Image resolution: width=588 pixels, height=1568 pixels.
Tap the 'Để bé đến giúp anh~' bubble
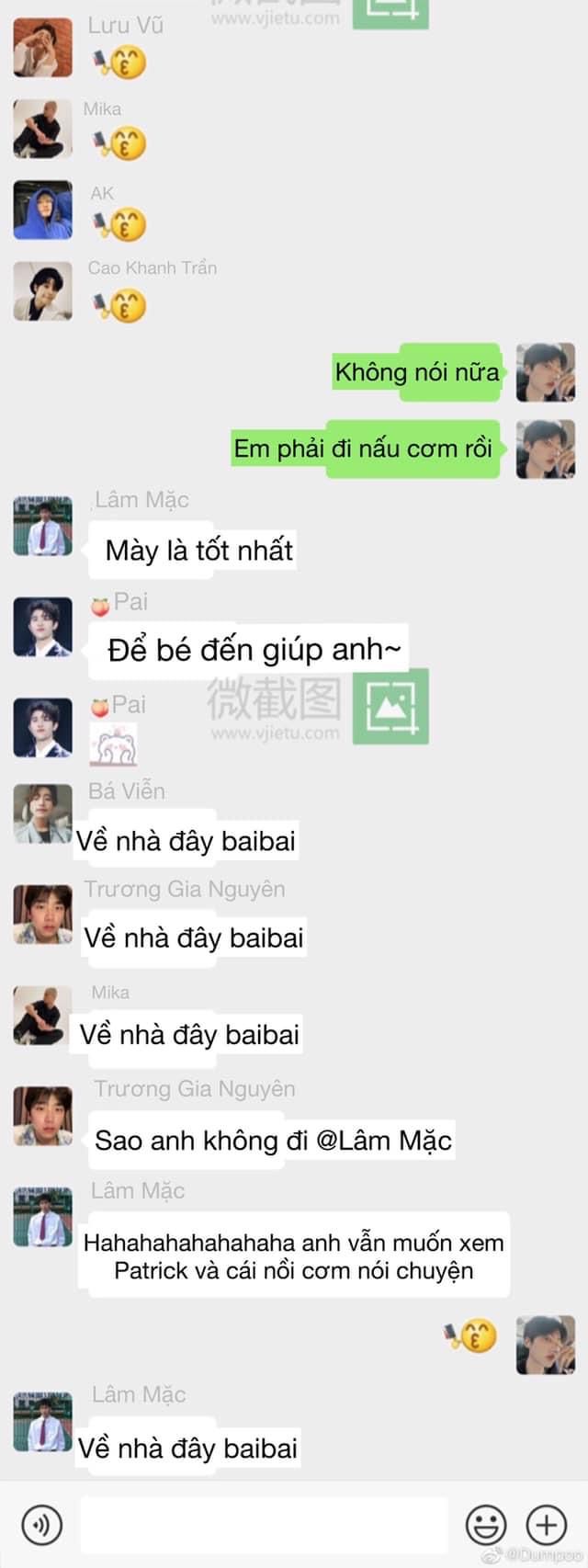248,651
